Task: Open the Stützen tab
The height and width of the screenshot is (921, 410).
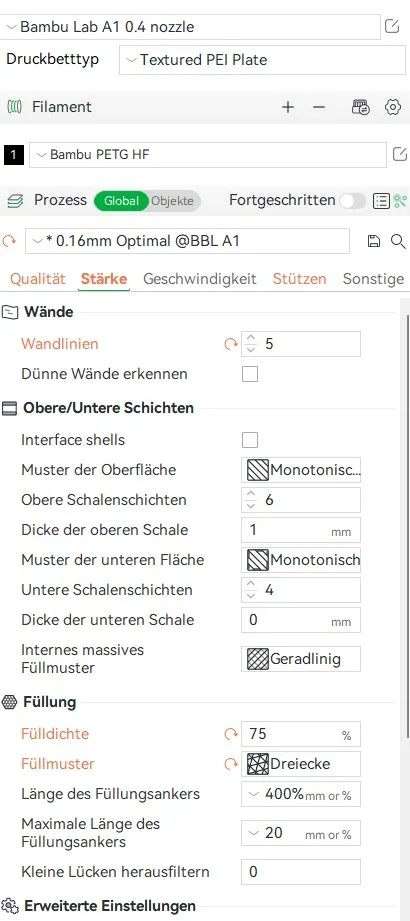Action: click(x=299, y=278)
